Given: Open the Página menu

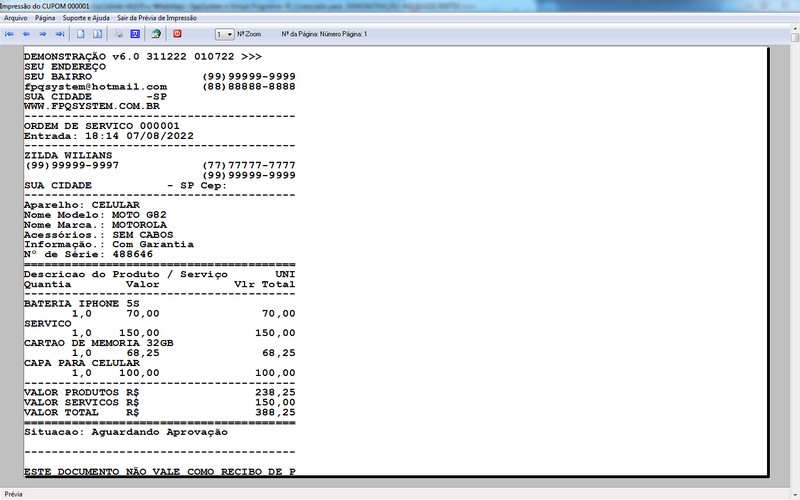Looking at the screenshot, I should coord(45,18).
